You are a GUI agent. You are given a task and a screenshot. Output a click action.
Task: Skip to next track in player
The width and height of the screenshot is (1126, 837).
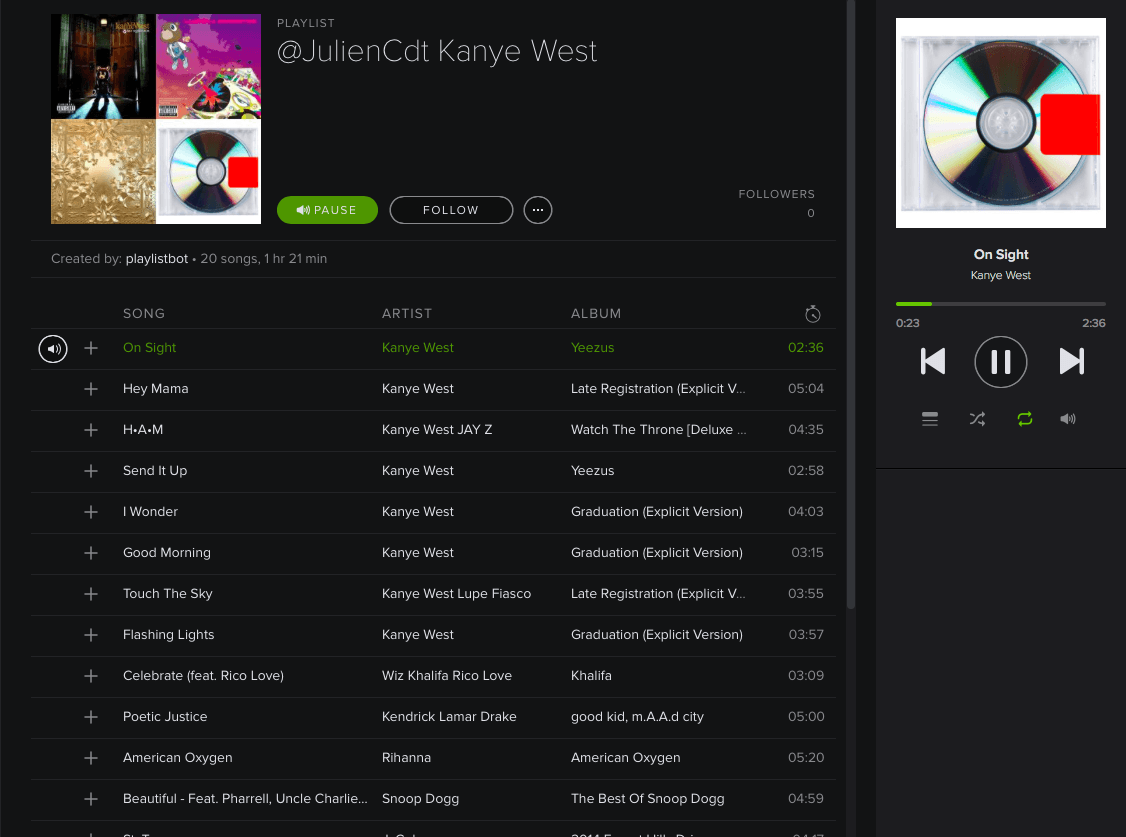tap(1071, 361)
